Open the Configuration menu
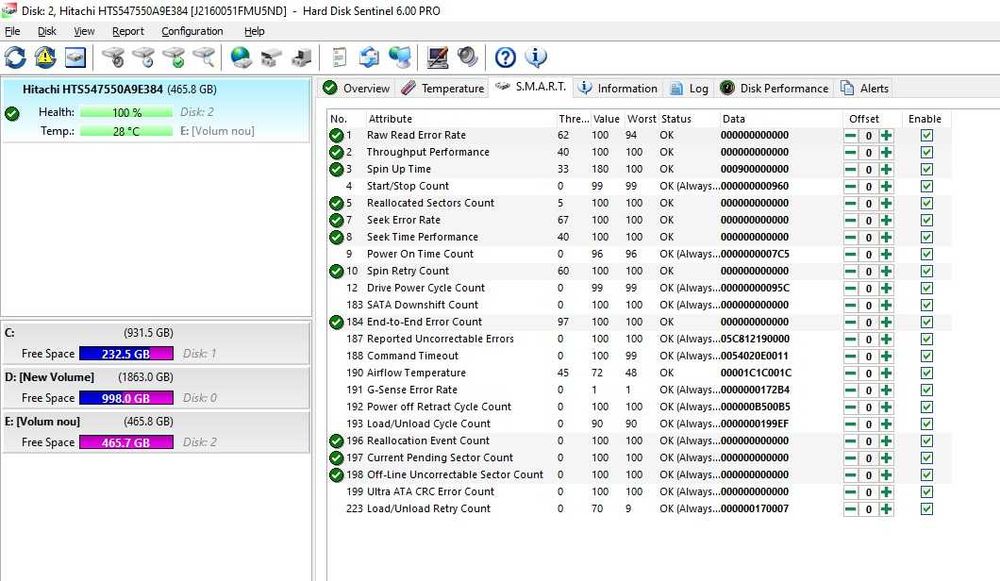 point(193,31)
